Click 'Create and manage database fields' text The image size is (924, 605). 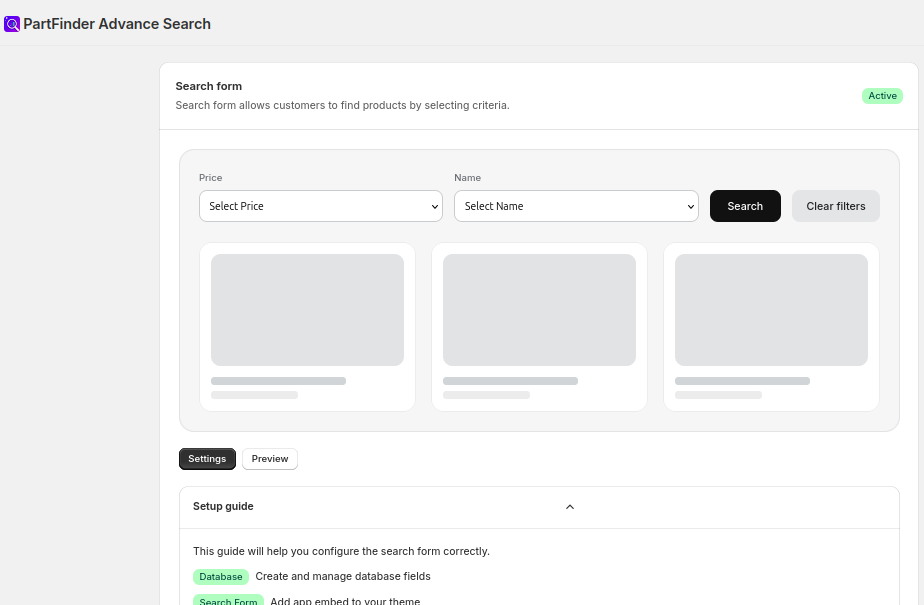[343, 576]
